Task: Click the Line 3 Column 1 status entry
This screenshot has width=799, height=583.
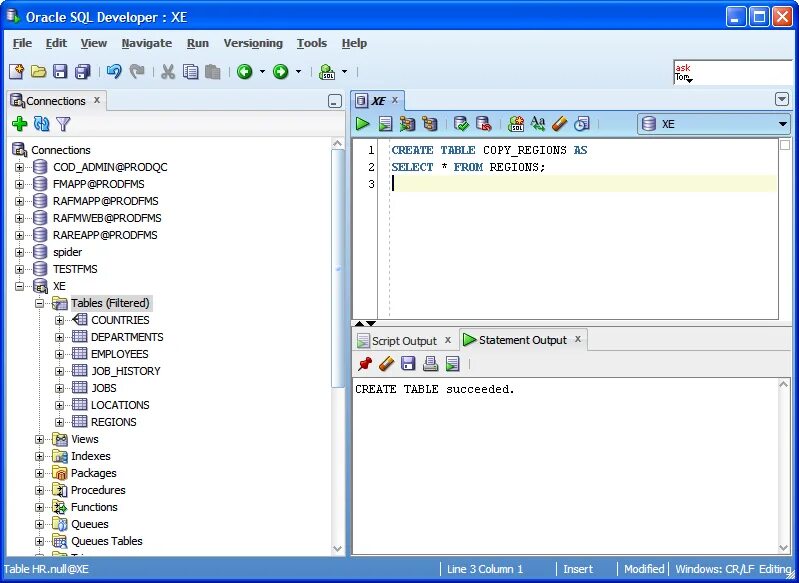Action: 485,569
